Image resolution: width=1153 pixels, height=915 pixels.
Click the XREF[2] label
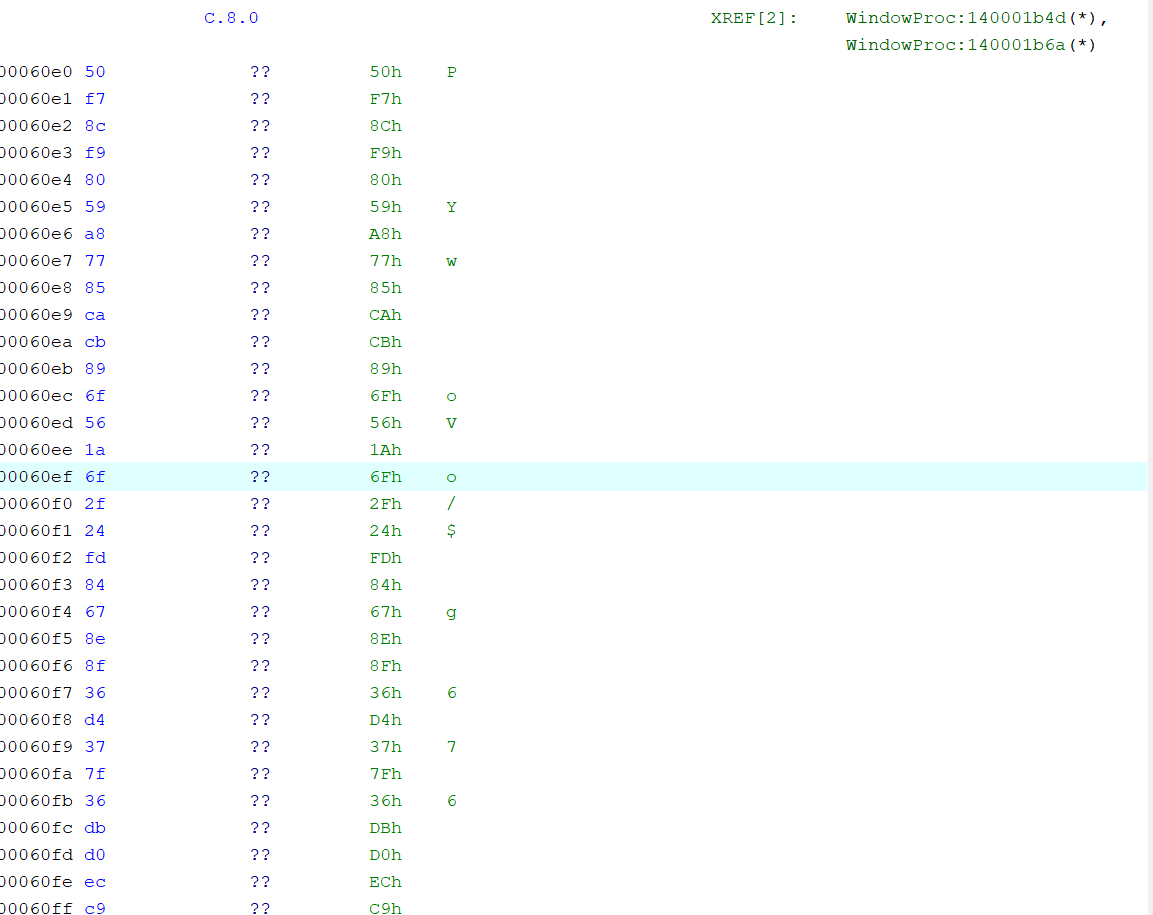click(754, 18)
